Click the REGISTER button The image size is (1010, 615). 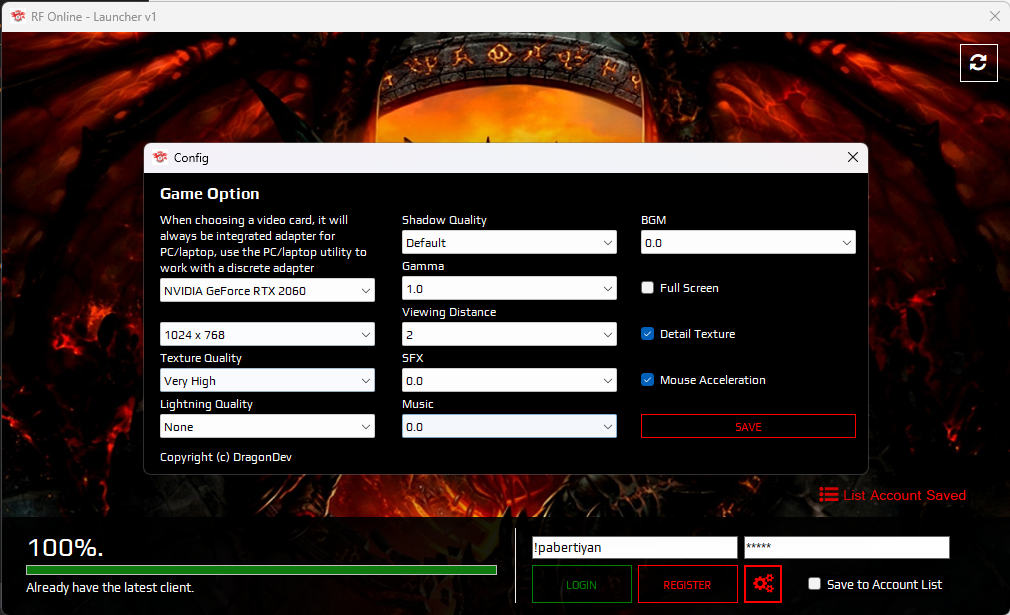(687, 584)
